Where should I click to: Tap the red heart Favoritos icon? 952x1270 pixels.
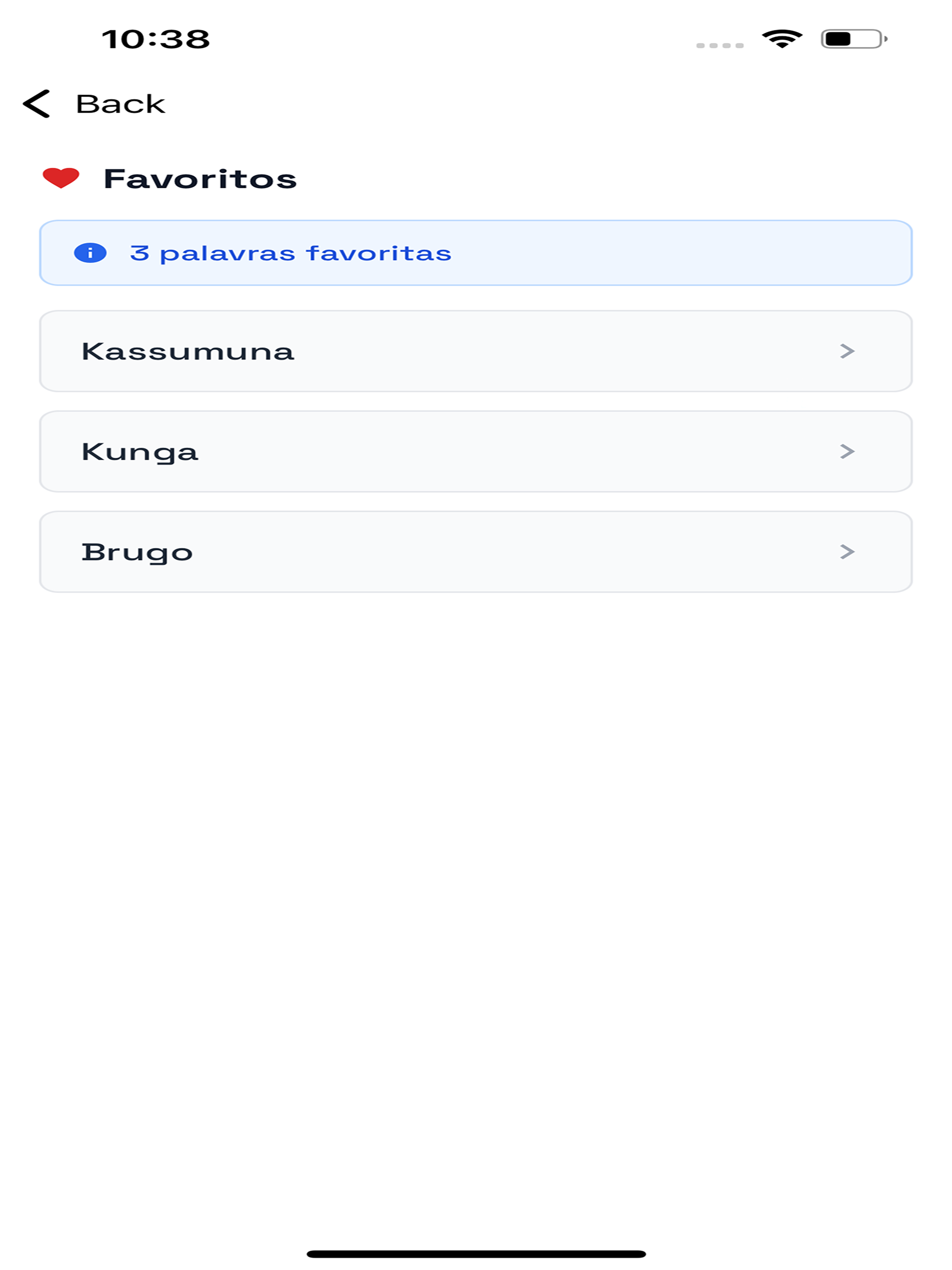coord(61,178)
